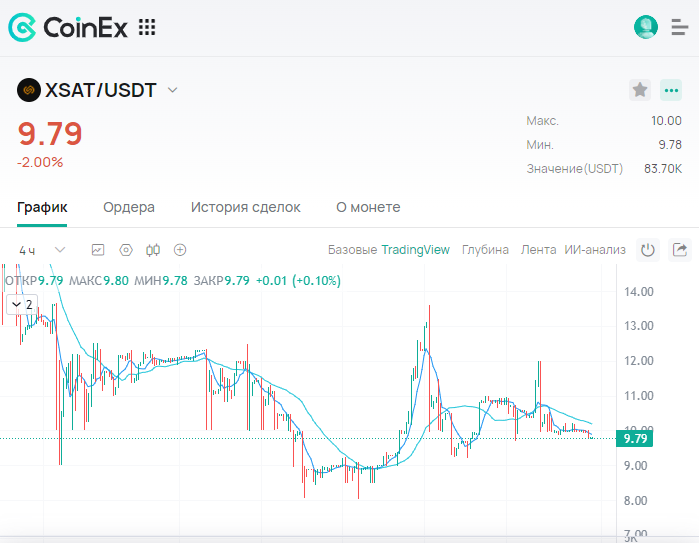Click the current price 9.79 label on axis
The width and height of the screenshot is (699, 546).
pyautogui.click(x=634, y=439)
